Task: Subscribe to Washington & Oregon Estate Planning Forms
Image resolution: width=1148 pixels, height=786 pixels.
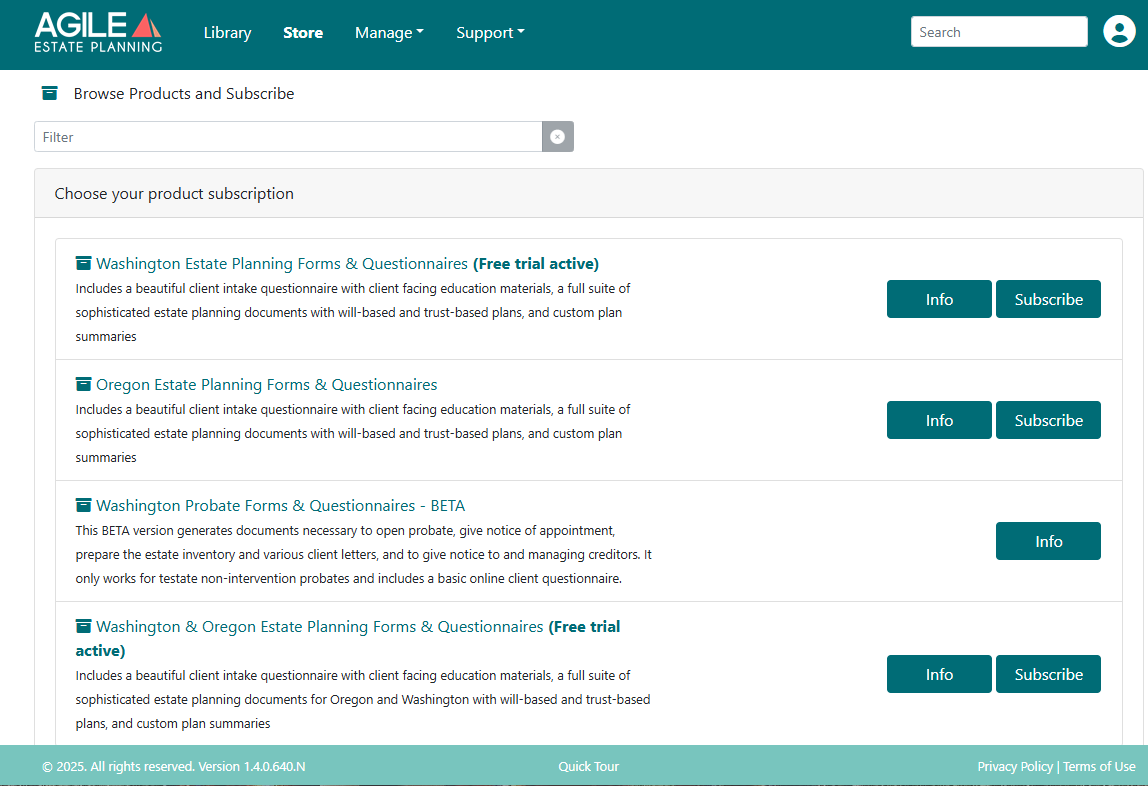Action: (1048, 674)
